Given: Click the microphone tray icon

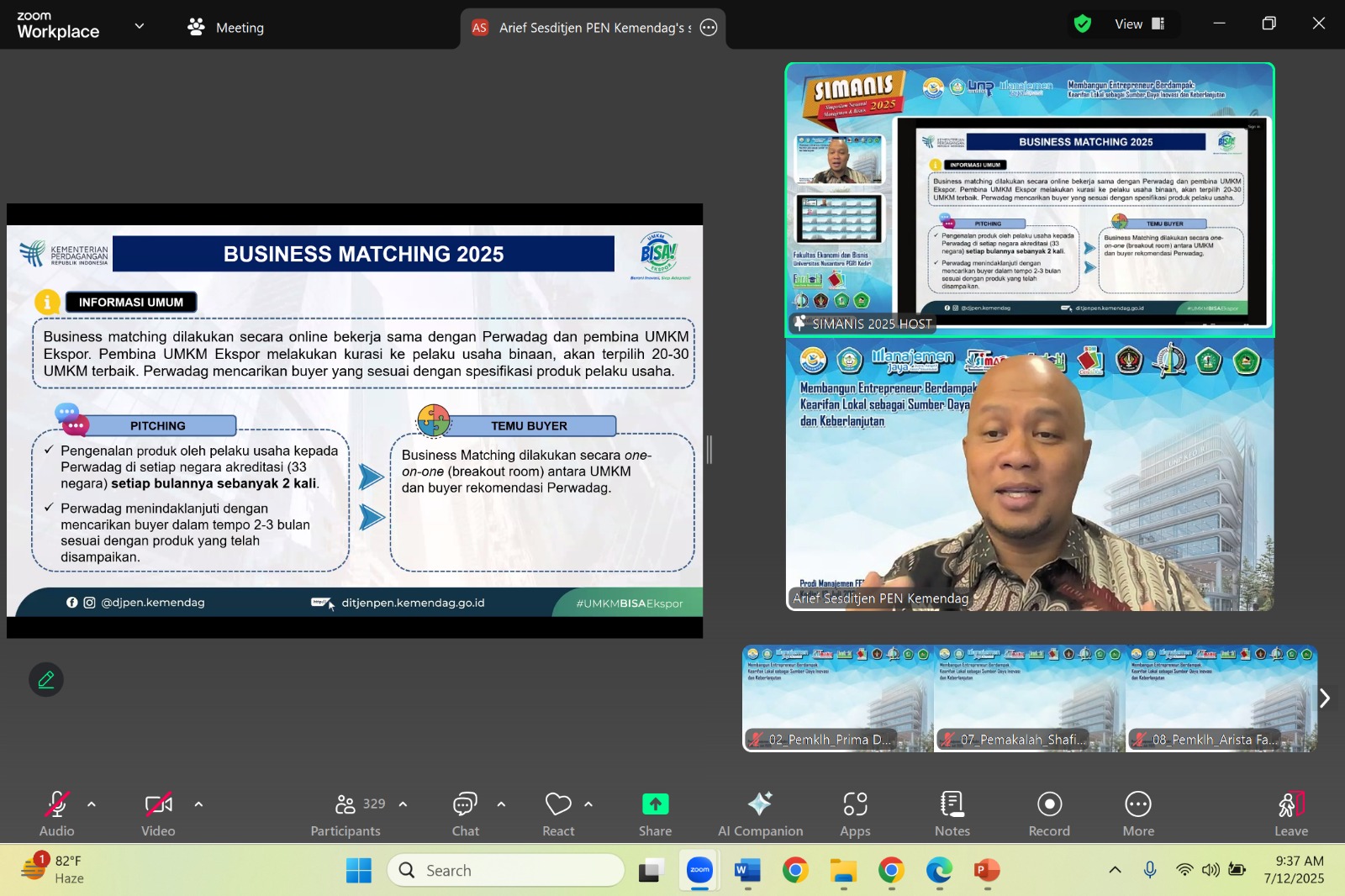Looking at the screenshot, I should (x=1150, y=870).
